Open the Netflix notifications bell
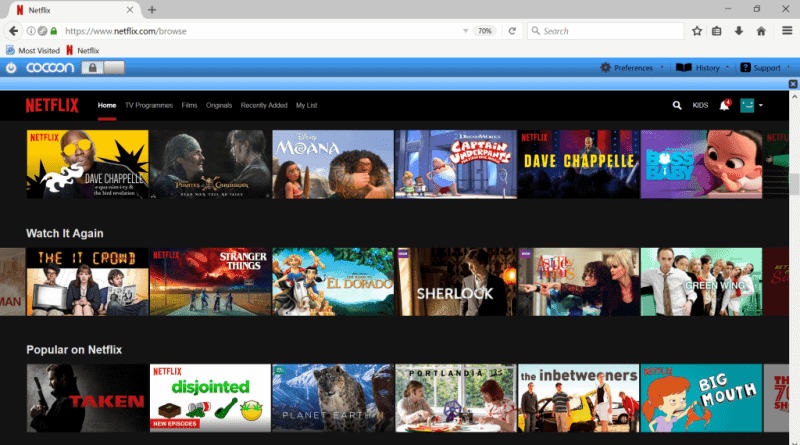Screen dimensions: 800x445 coord(724,106)
